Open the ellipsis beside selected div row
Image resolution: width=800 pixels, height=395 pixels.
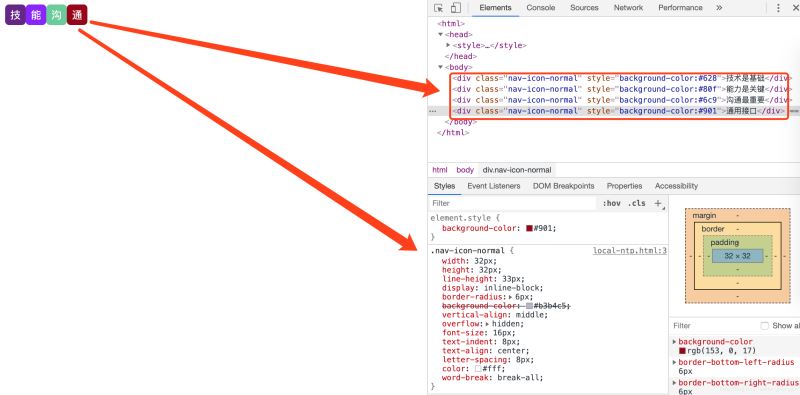(432, 111)
